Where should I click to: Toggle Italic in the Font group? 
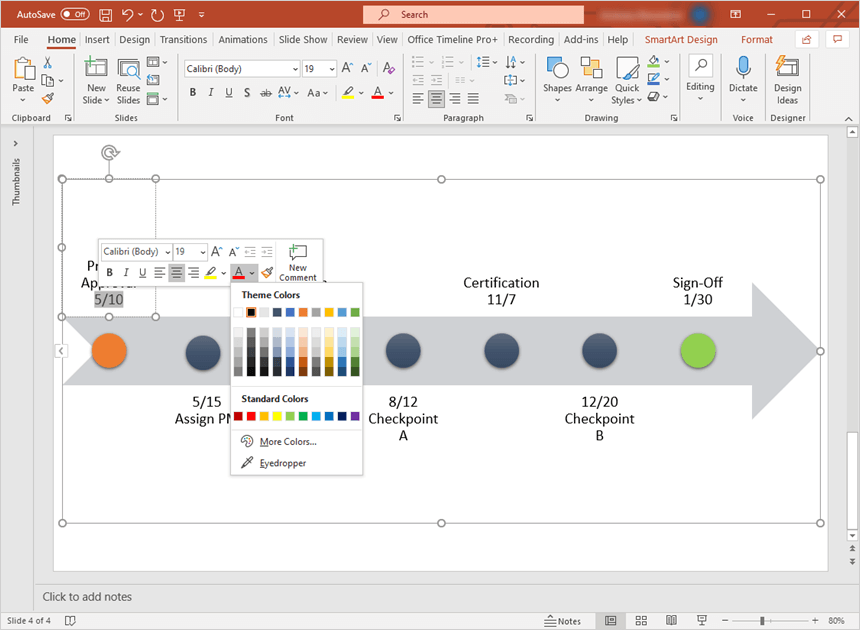[210, 92]
